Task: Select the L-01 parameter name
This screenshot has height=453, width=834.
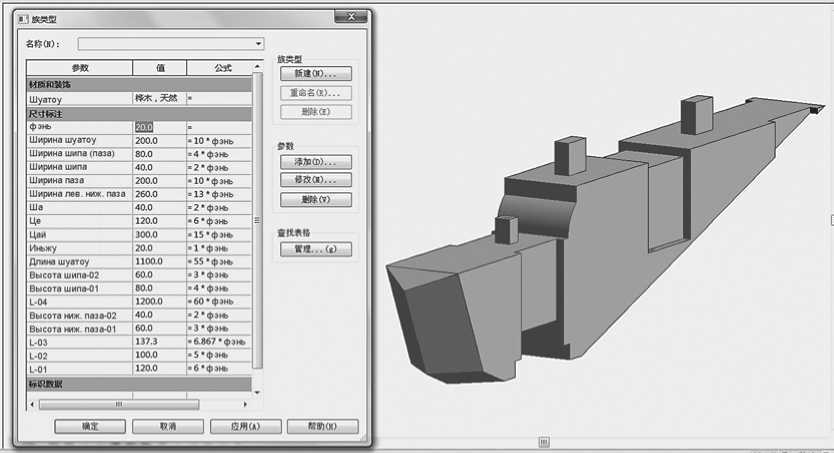Action: pos(38,370)
